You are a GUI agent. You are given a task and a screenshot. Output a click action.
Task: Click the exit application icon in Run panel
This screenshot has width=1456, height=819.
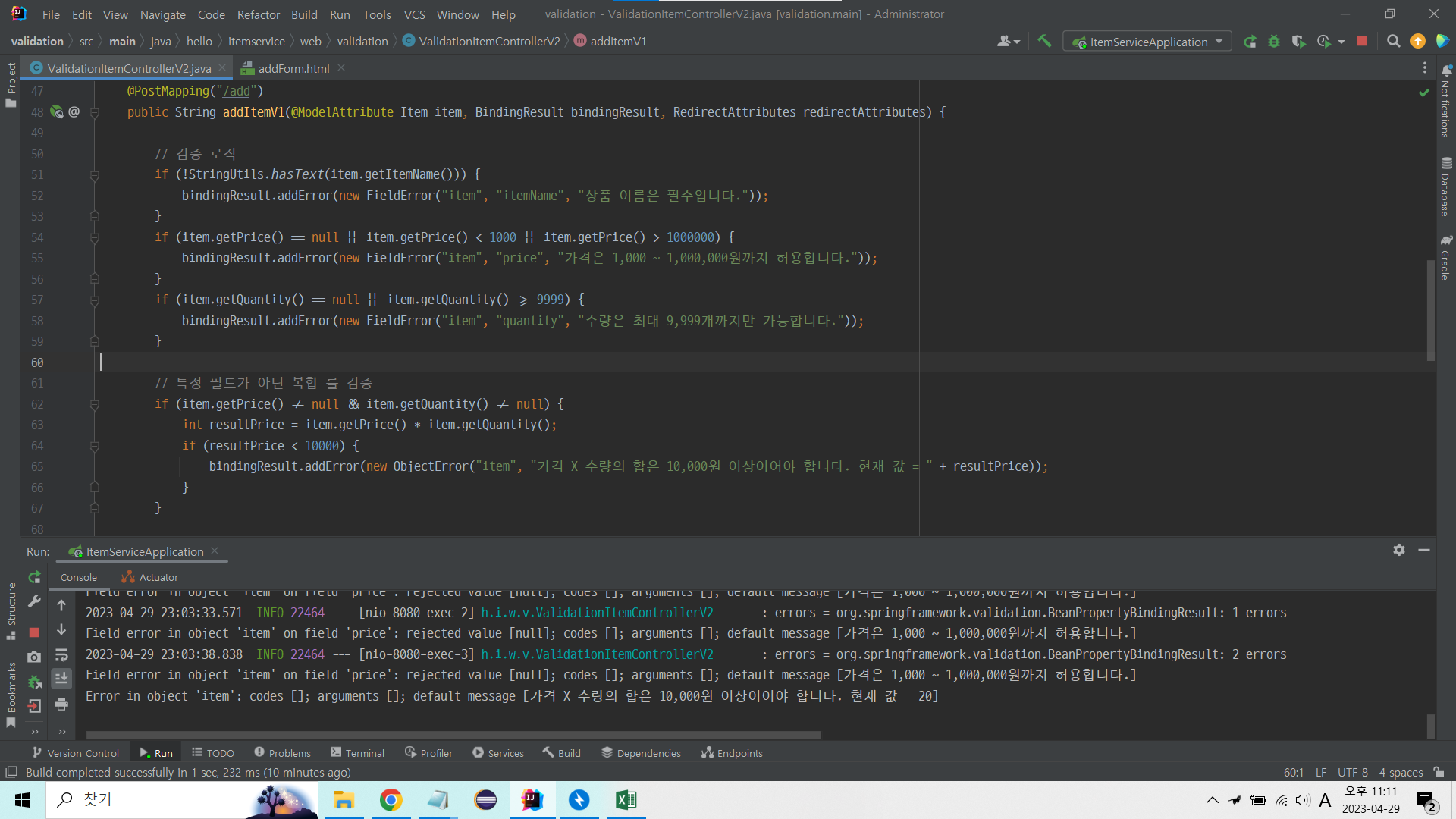[34, 706]
